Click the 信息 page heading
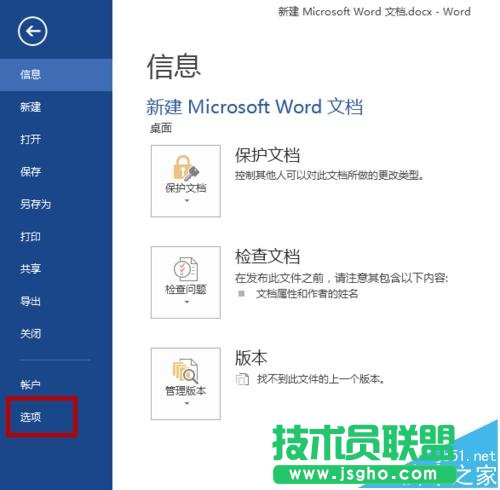Viewport: 500px width, 490px height. point(174,67)
